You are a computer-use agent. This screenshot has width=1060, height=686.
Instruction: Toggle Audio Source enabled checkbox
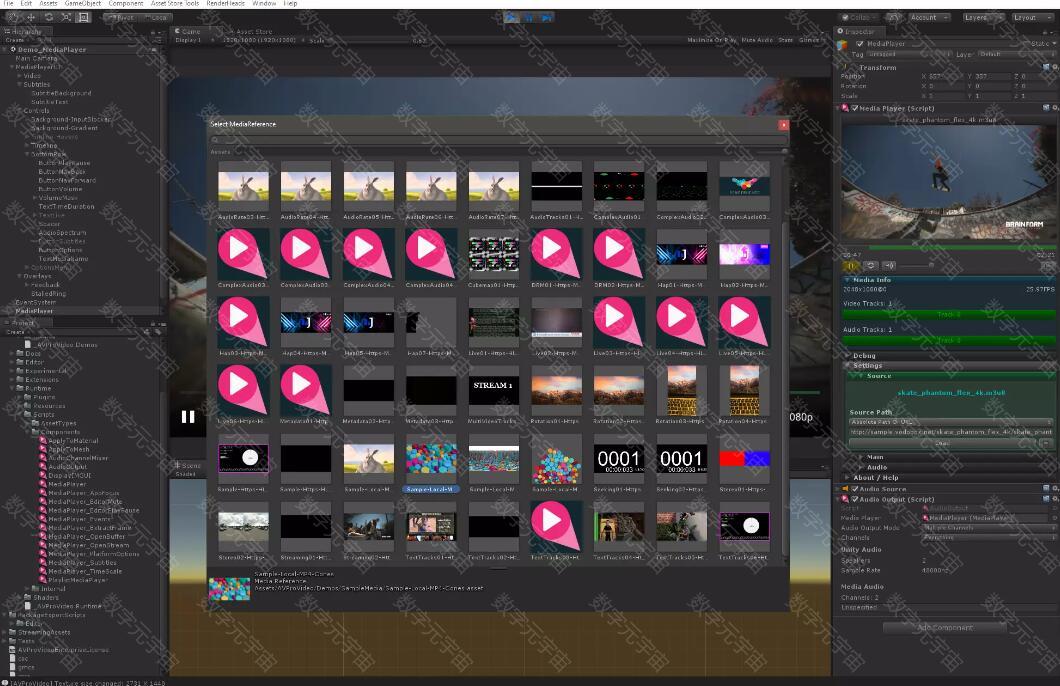(x=854, y=489)
